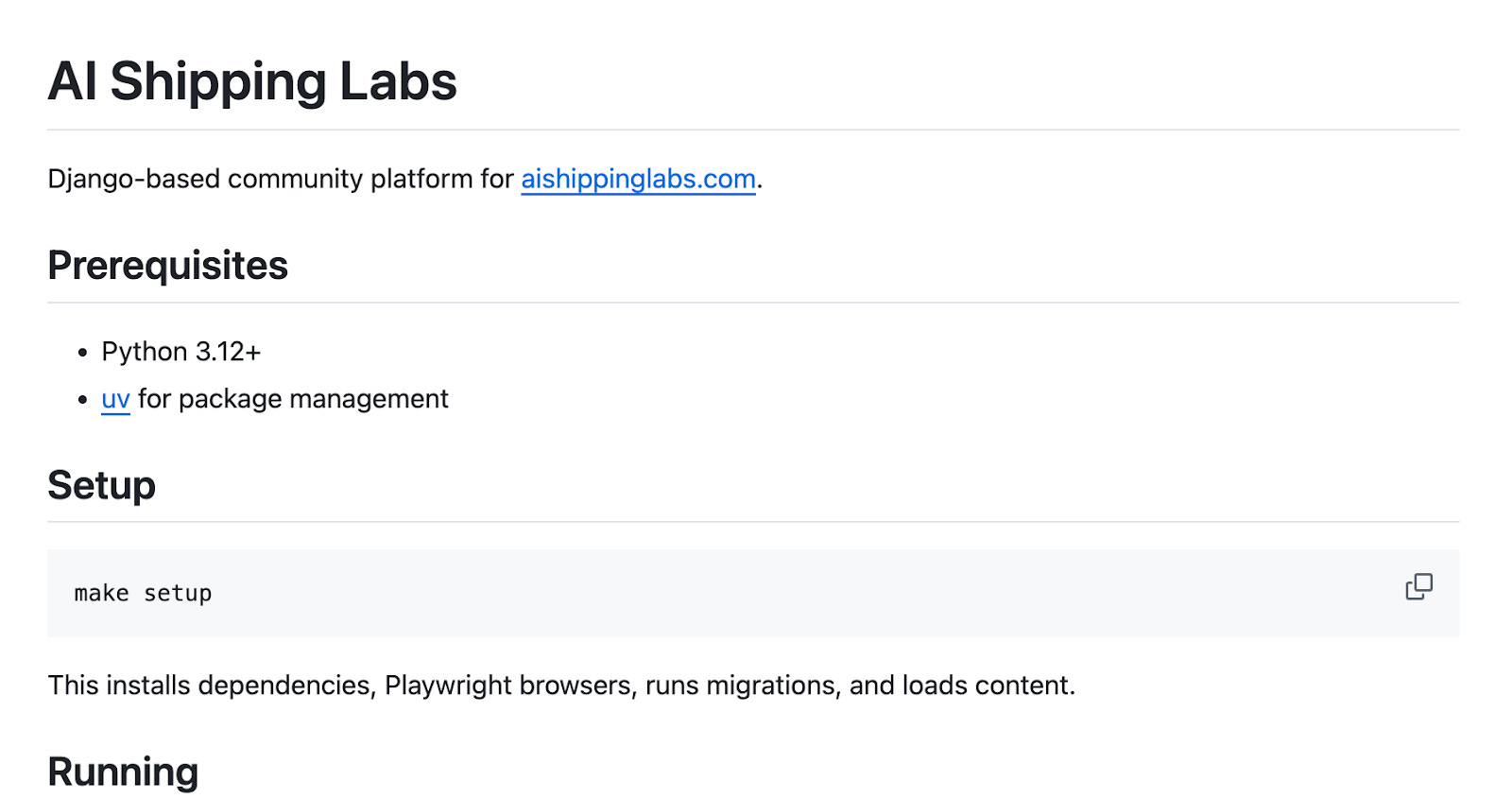Click the Setup section heading
This screenshot has width=1512, height=799.
point(102,485)
